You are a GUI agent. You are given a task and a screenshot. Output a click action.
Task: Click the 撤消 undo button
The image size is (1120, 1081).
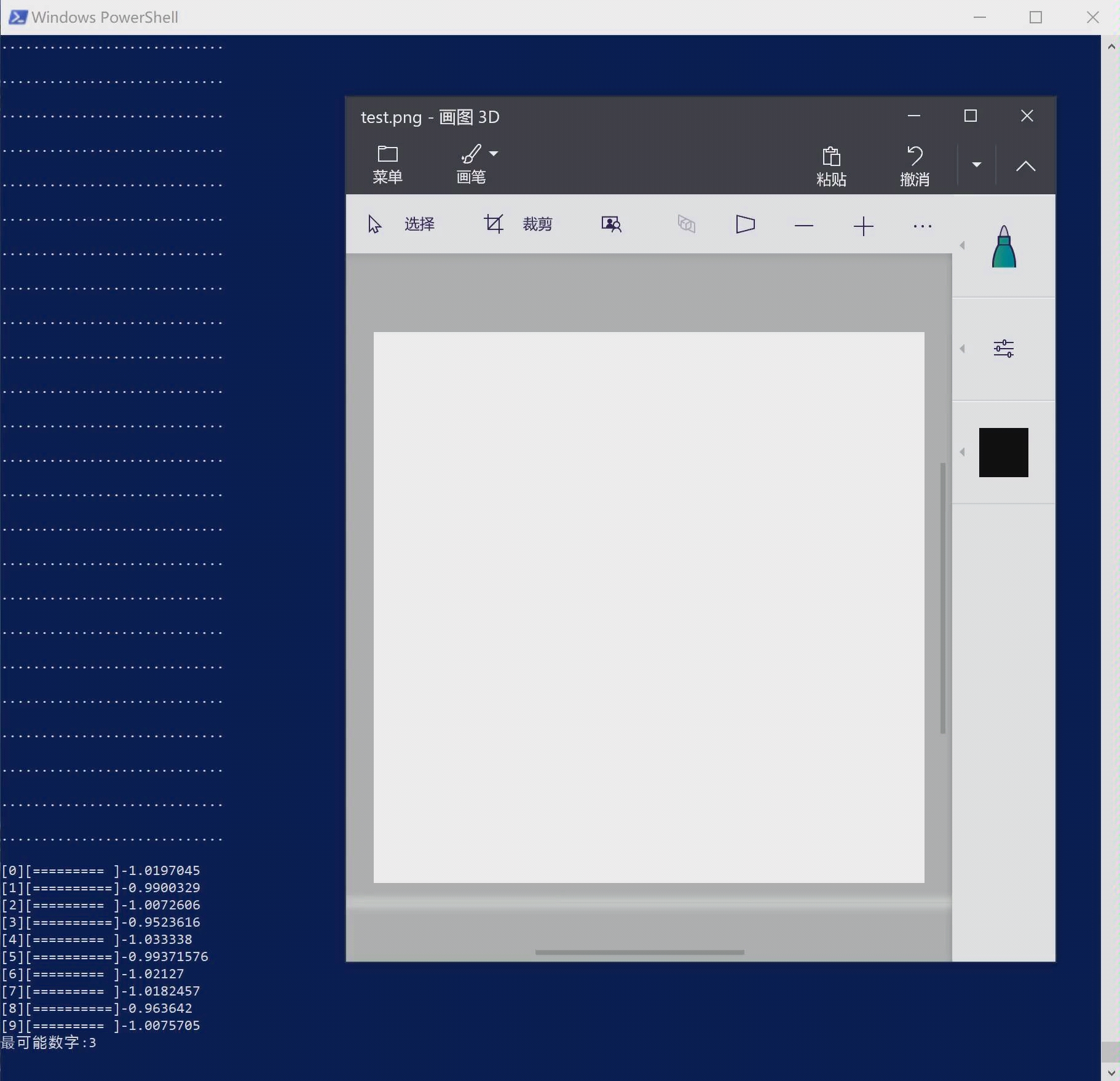[x=915, y=167]
